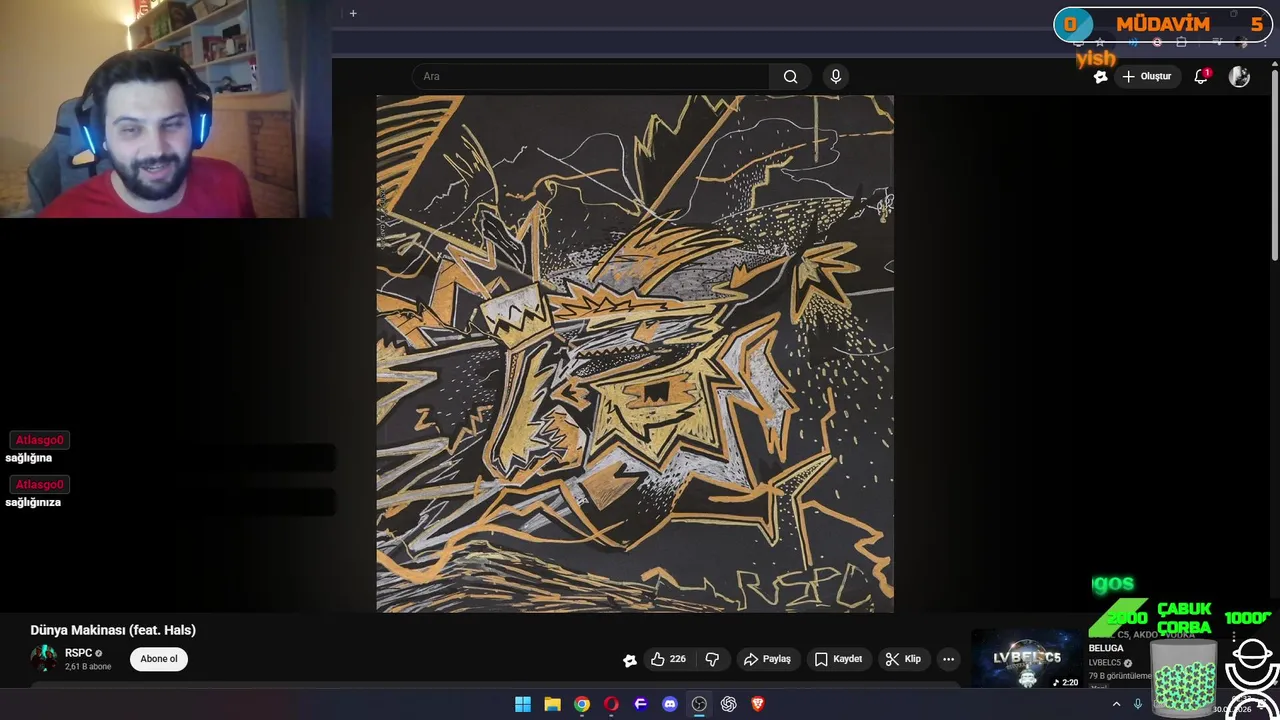The height and width of the screenshot is (720, 1280).
Task: Open the BELUGA recommended video thumbnail
Action: (1027, 659)
